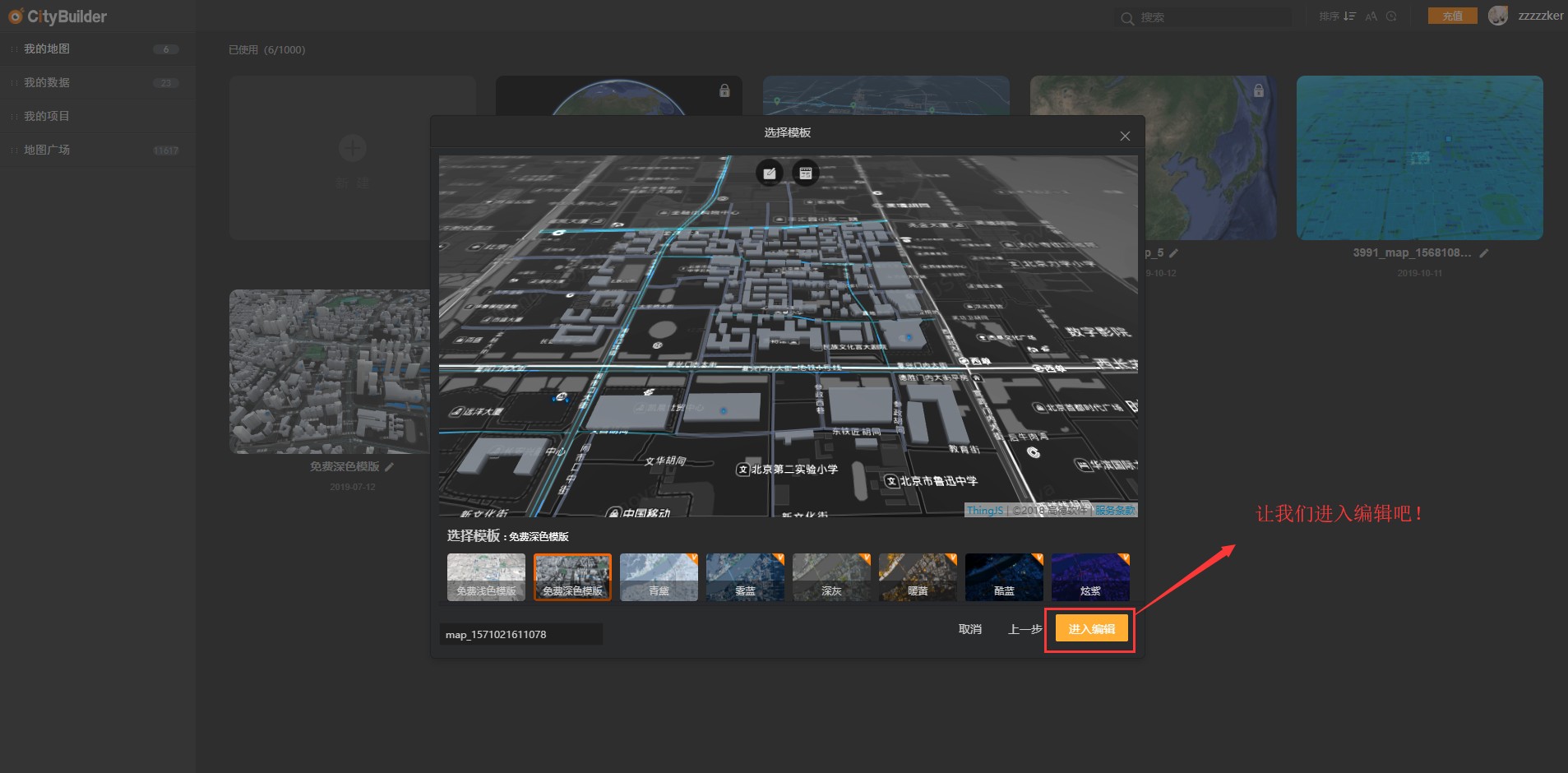The height and width of the screenshot is (773, 1568).
Task: Open the 免费深色模版 map card thumbnail
Action: tap(330, 371)
